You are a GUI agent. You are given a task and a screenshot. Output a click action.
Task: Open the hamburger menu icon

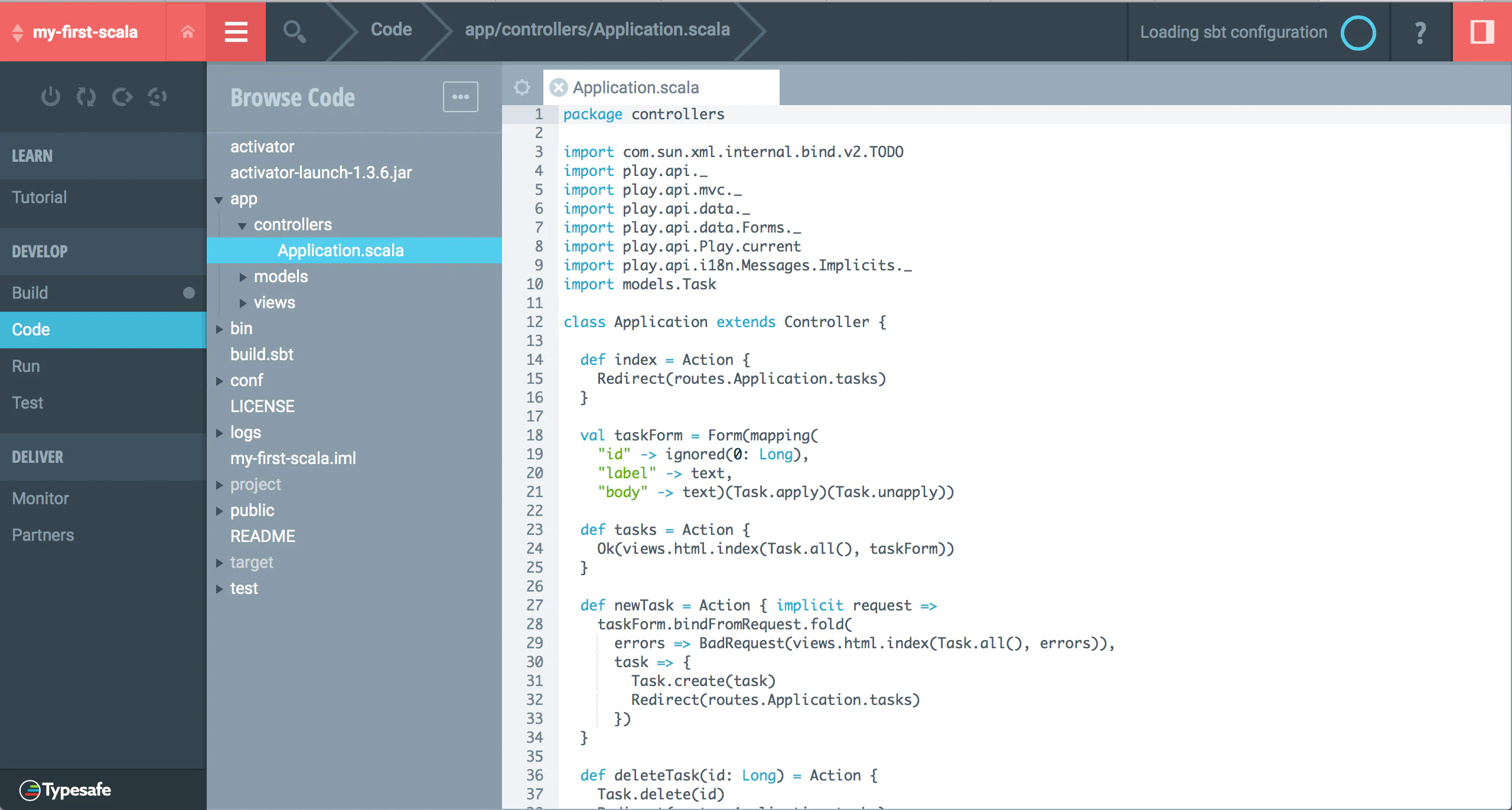236,31
